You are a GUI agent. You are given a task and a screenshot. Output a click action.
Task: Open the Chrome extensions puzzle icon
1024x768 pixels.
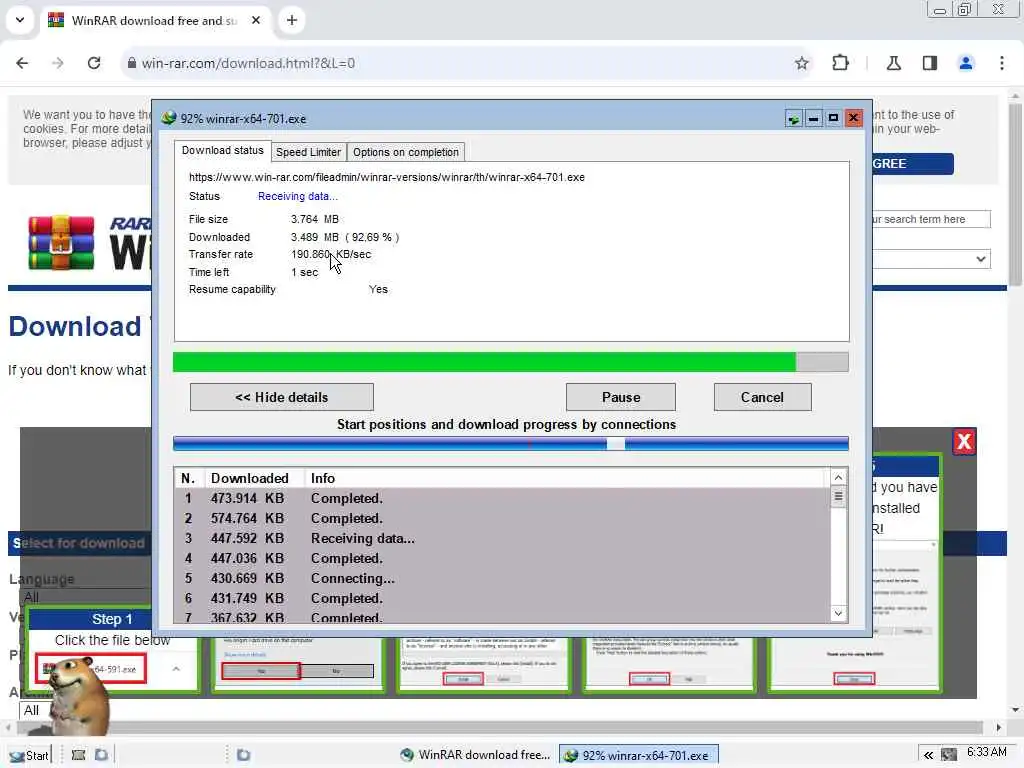840,63
